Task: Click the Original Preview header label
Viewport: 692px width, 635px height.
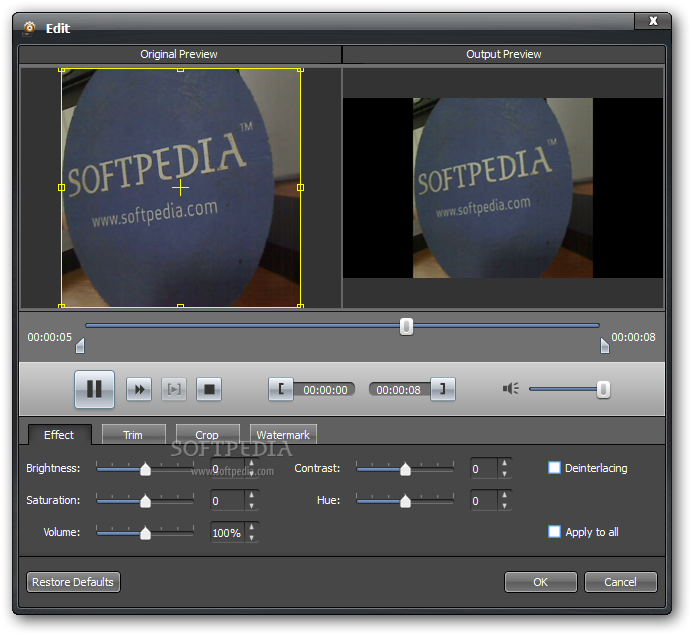Action: (x=179, y=54)
